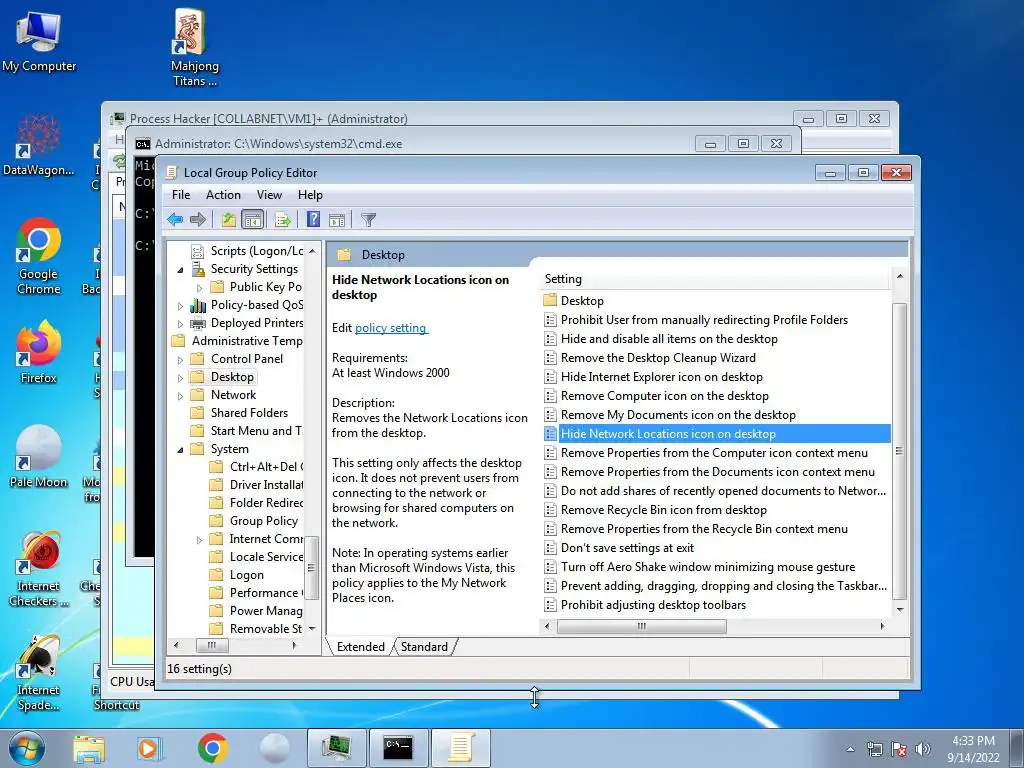1024x768 pixels.
Task: Click the Forward arrow toolbar icon
Action: [x=198, y=219]
